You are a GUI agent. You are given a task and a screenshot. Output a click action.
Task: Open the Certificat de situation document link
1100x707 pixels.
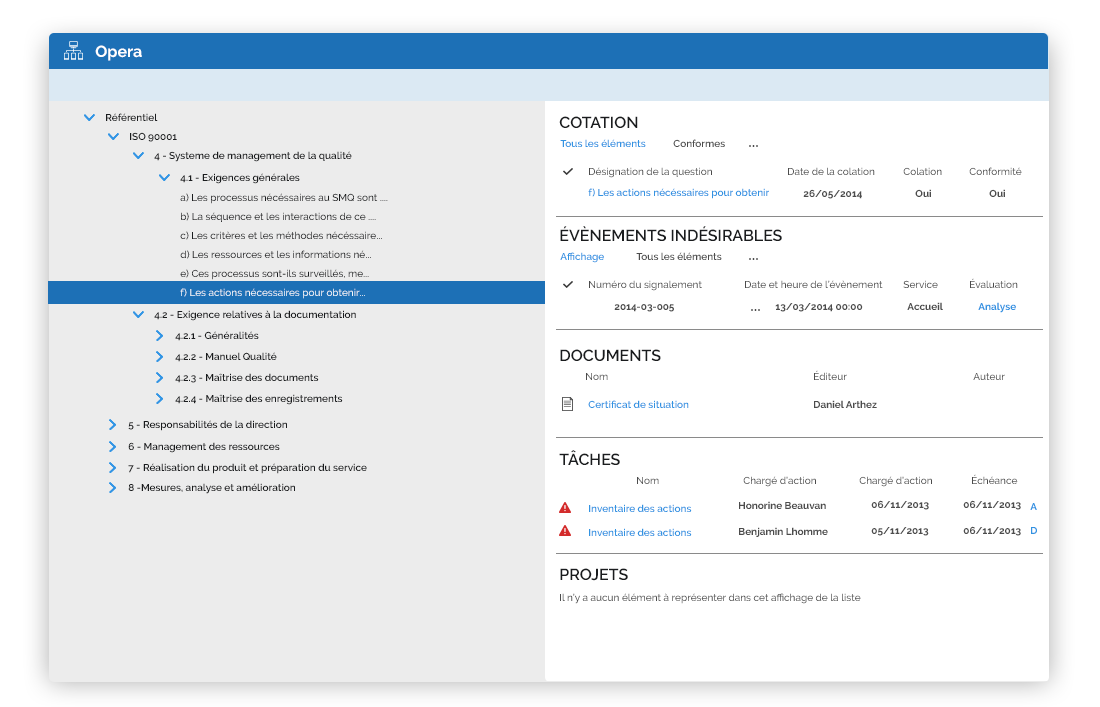coord(638,405)
